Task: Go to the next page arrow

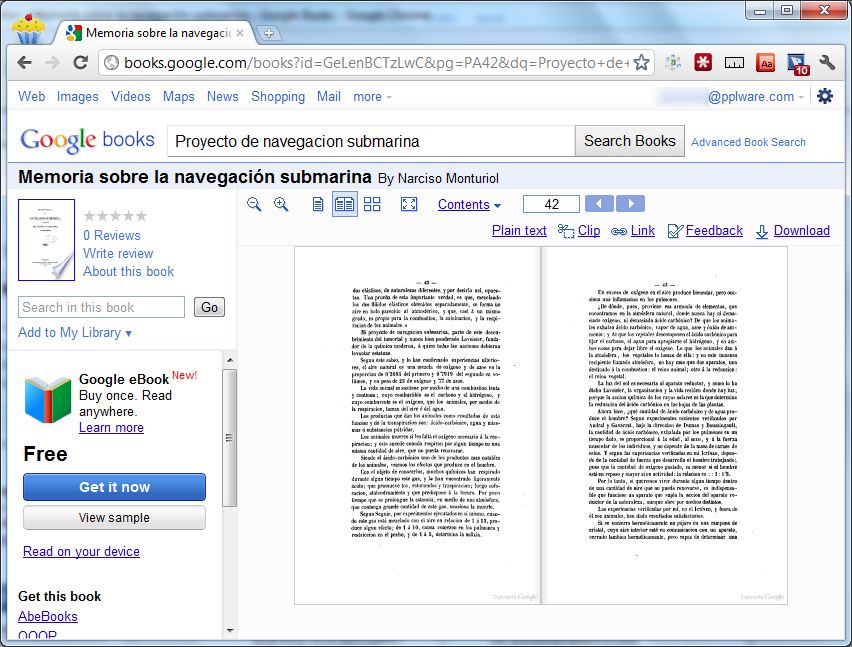Action: click(630, 204)
